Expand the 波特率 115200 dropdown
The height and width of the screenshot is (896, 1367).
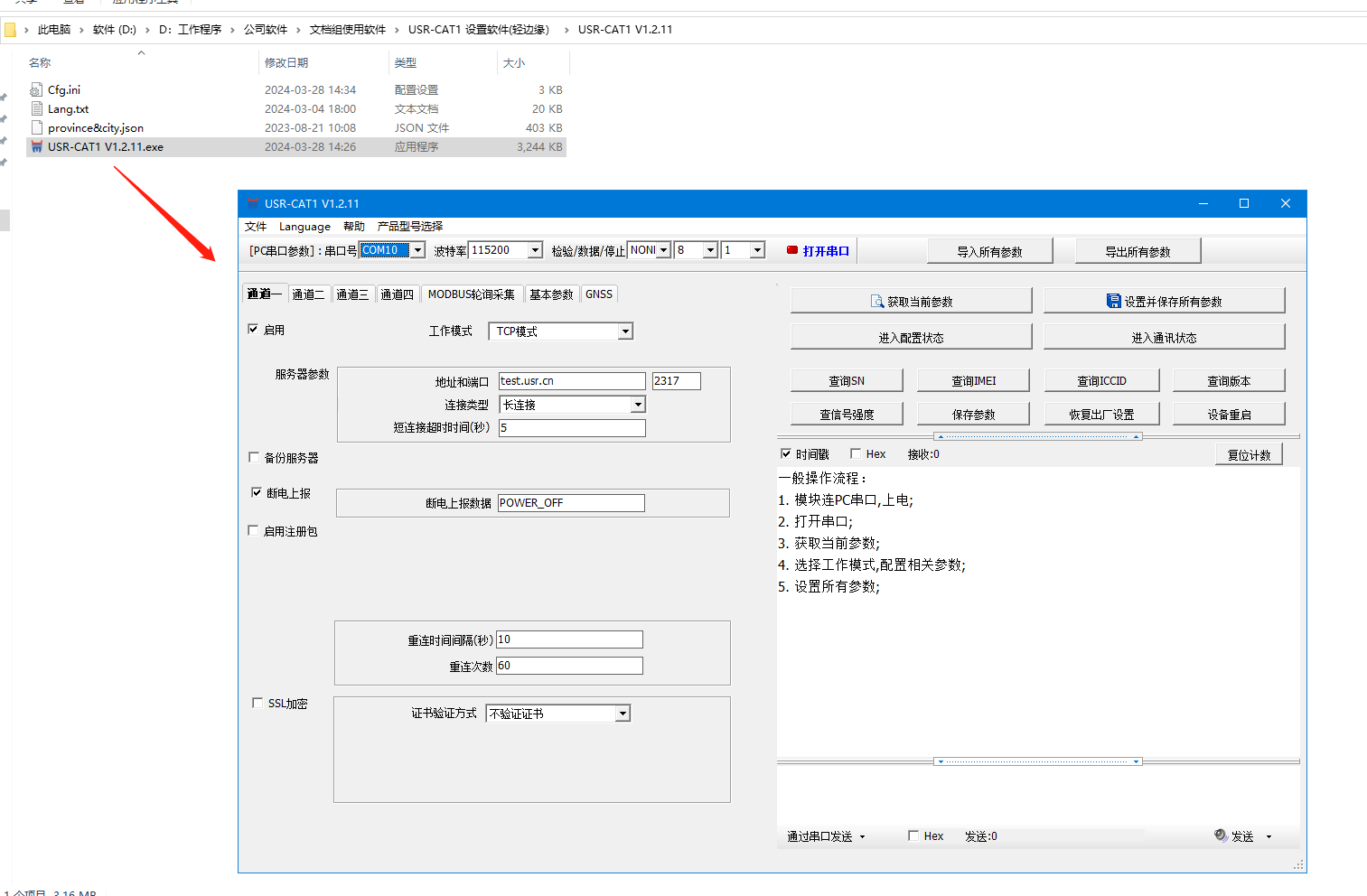[535, 250]
